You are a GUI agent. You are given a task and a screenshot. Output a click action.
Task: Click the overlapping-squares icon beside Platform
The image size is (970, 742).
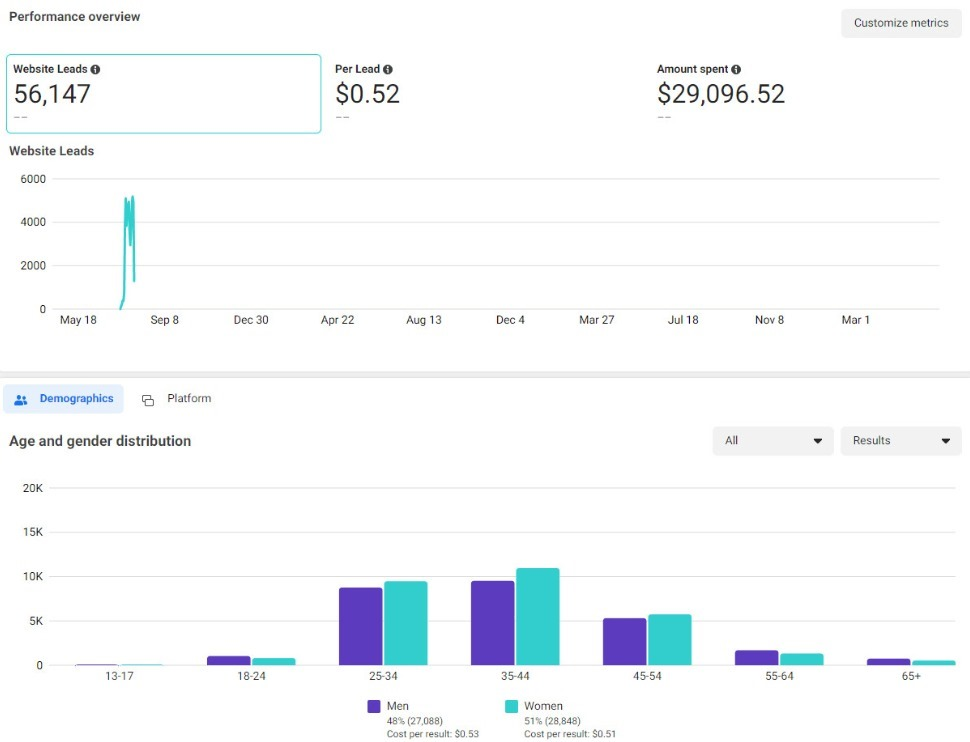[148, 398]
